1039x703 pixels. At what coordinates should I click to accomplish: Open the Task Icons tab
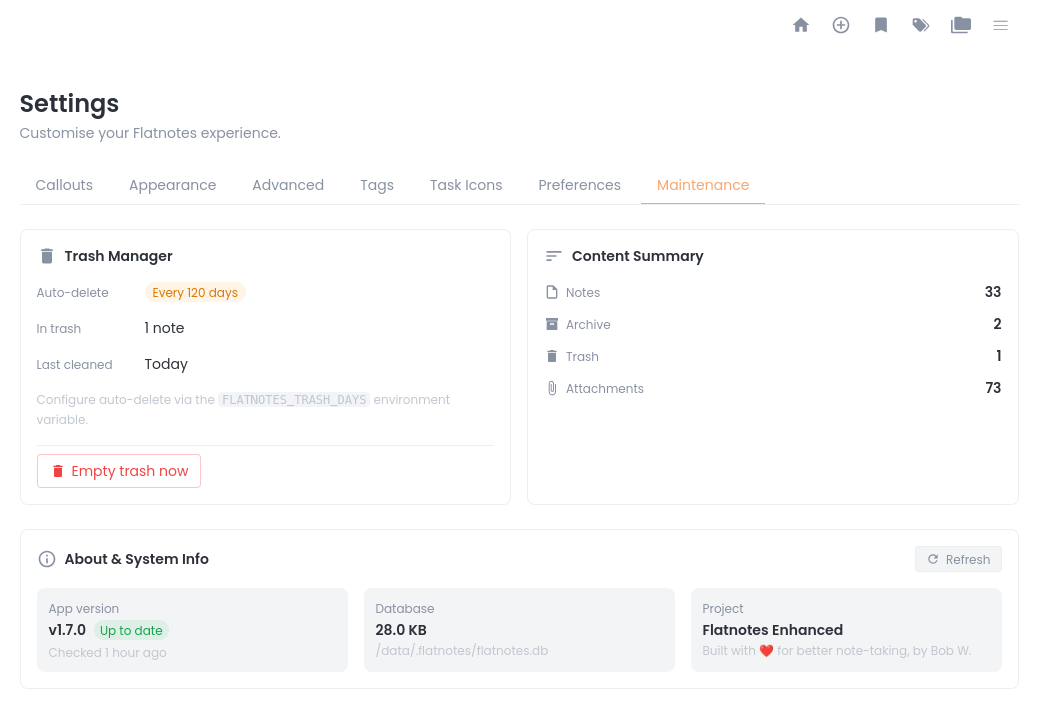[466, 185]
